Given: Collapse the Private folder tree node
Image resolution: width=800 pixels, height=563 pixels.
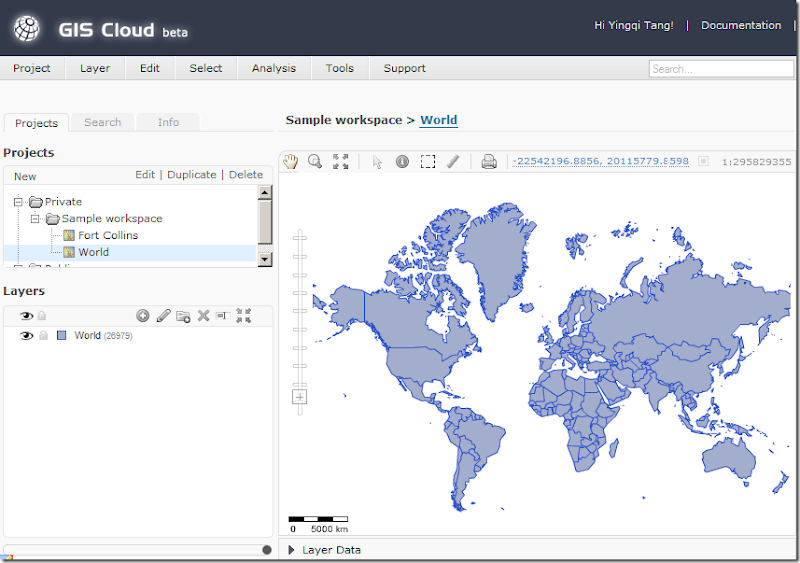Looking at the screenshot, I should pos(19,202).
